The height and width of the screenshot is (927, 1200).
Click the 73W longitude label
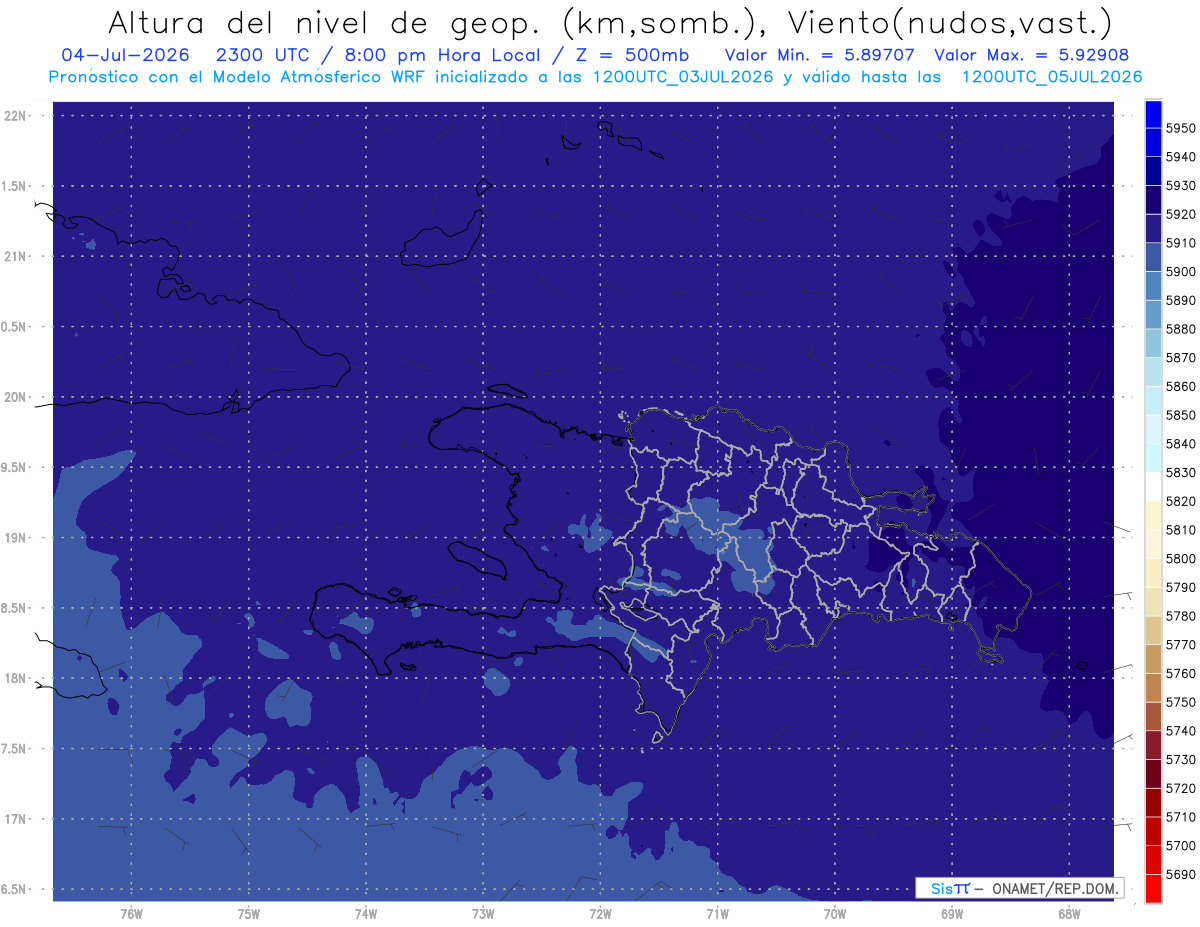pos(483,914)
